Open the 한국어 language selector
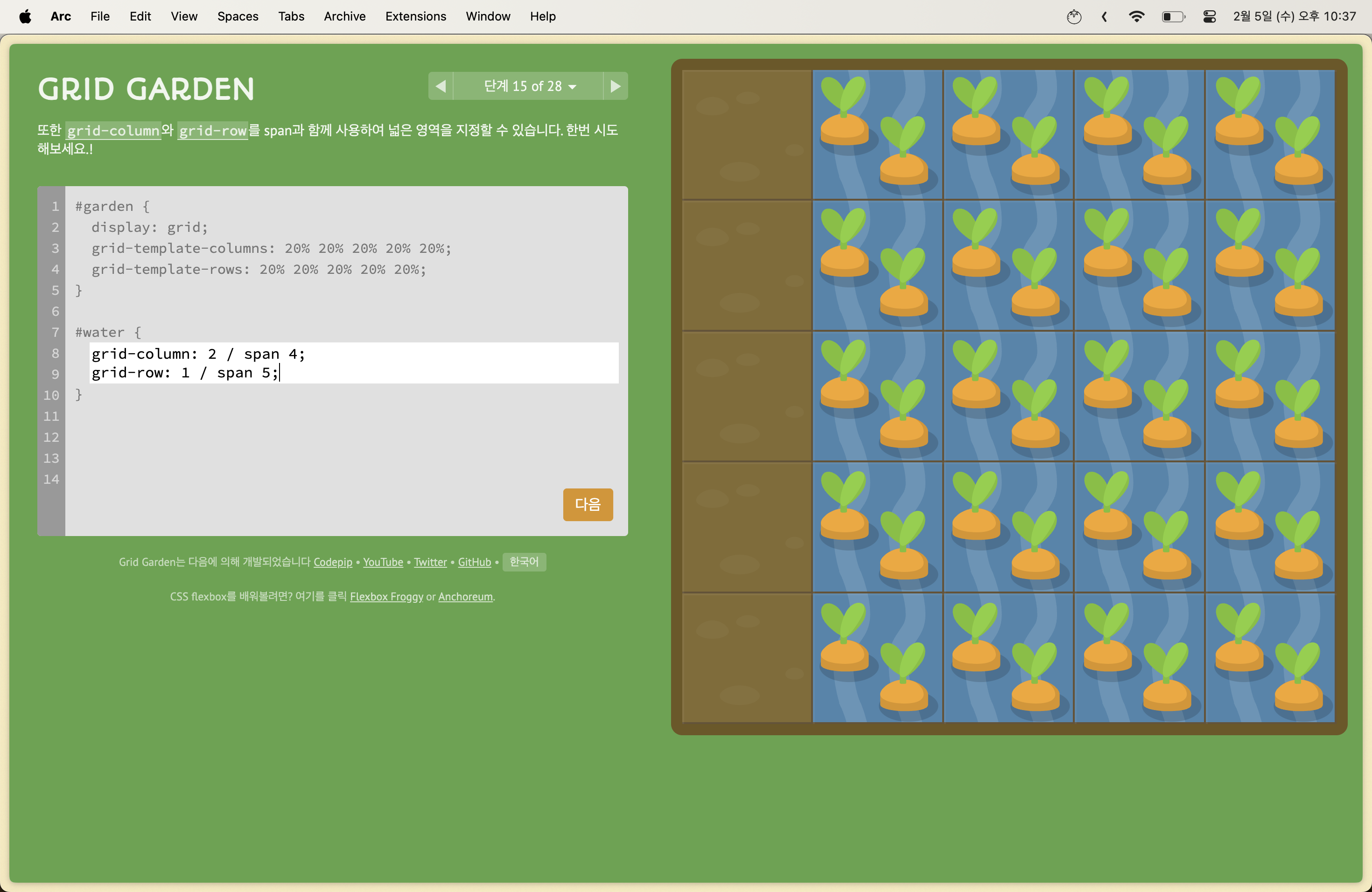 524,561
